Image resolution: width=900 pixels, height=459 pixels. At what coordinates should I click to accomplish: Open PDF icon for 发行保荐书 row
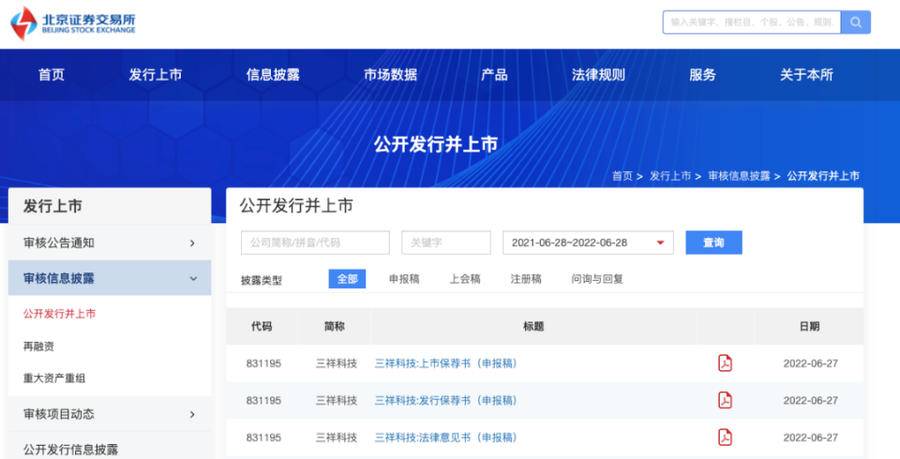click(725, 400)
